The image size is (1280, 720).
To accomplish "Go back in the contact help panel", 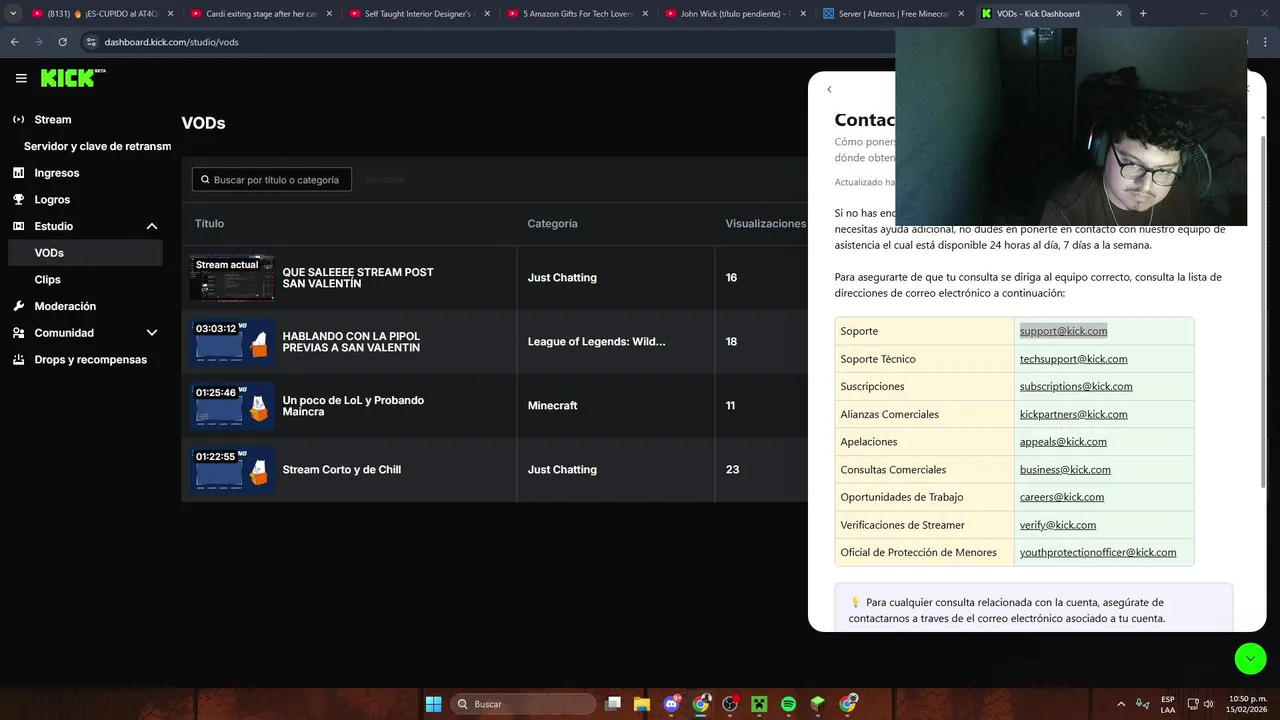I will tap(829, 90).
